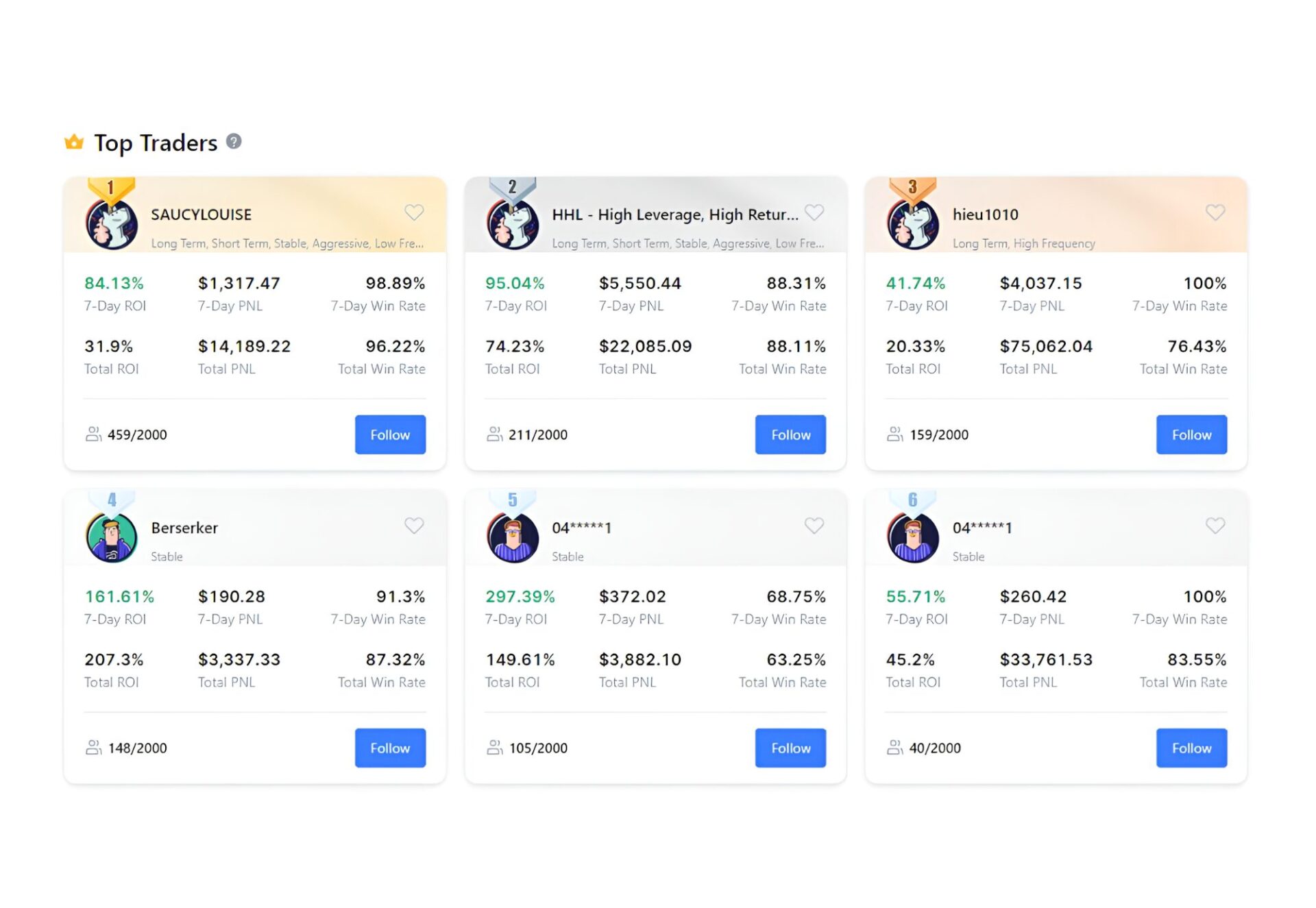
Task: Open the hieu1010 trader name link
Action: click(x=985, y=214)
